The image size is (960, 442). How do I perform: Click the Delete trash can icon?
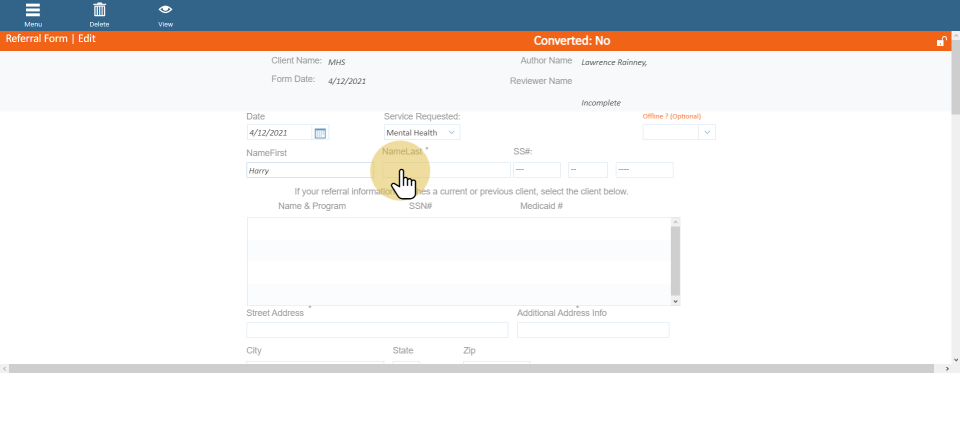[x=99, y=11]
